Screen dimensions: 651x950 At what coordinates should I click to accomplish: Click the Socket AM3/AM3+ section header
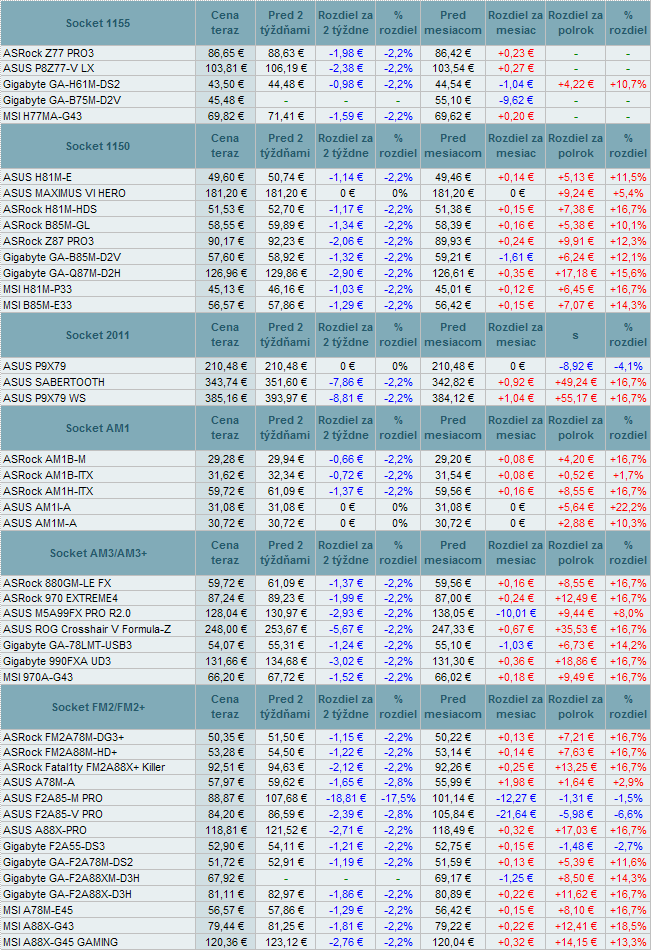tap(98, 553)
